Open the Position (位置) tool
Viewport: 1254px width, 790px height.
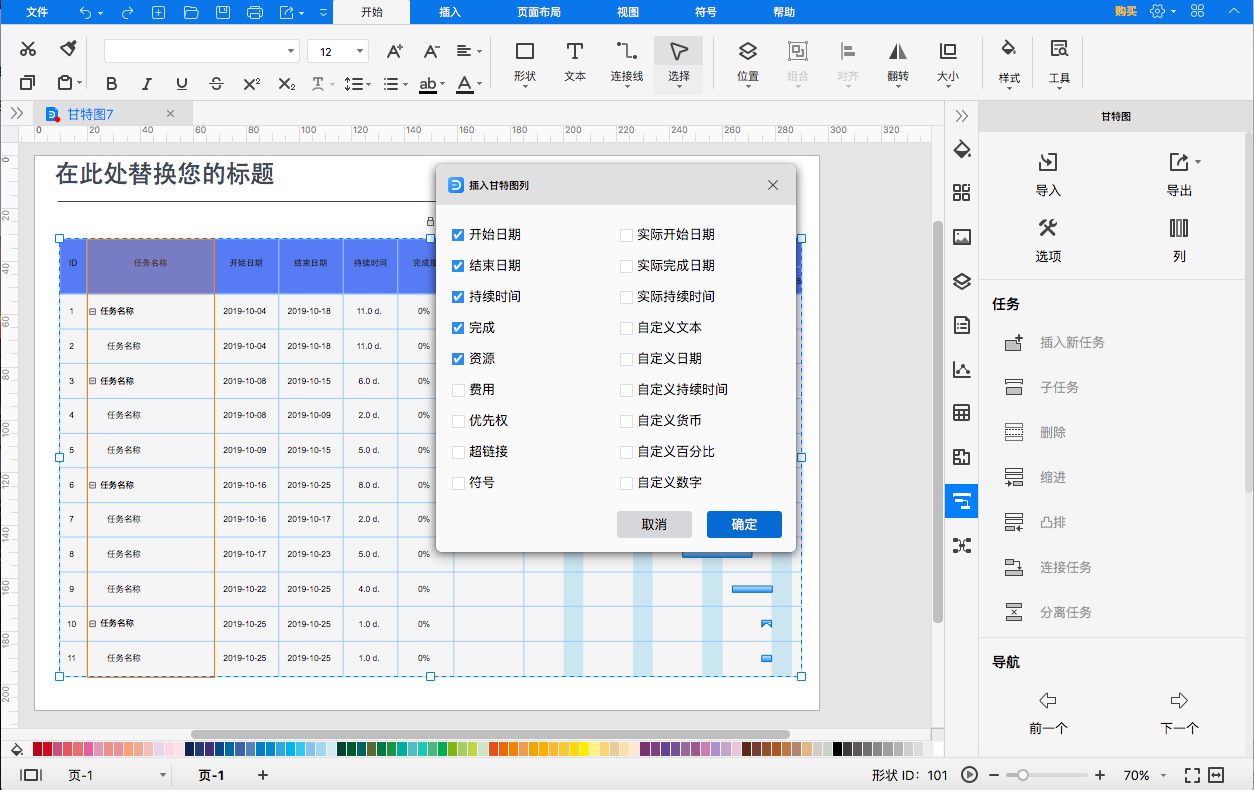(748, 63)
